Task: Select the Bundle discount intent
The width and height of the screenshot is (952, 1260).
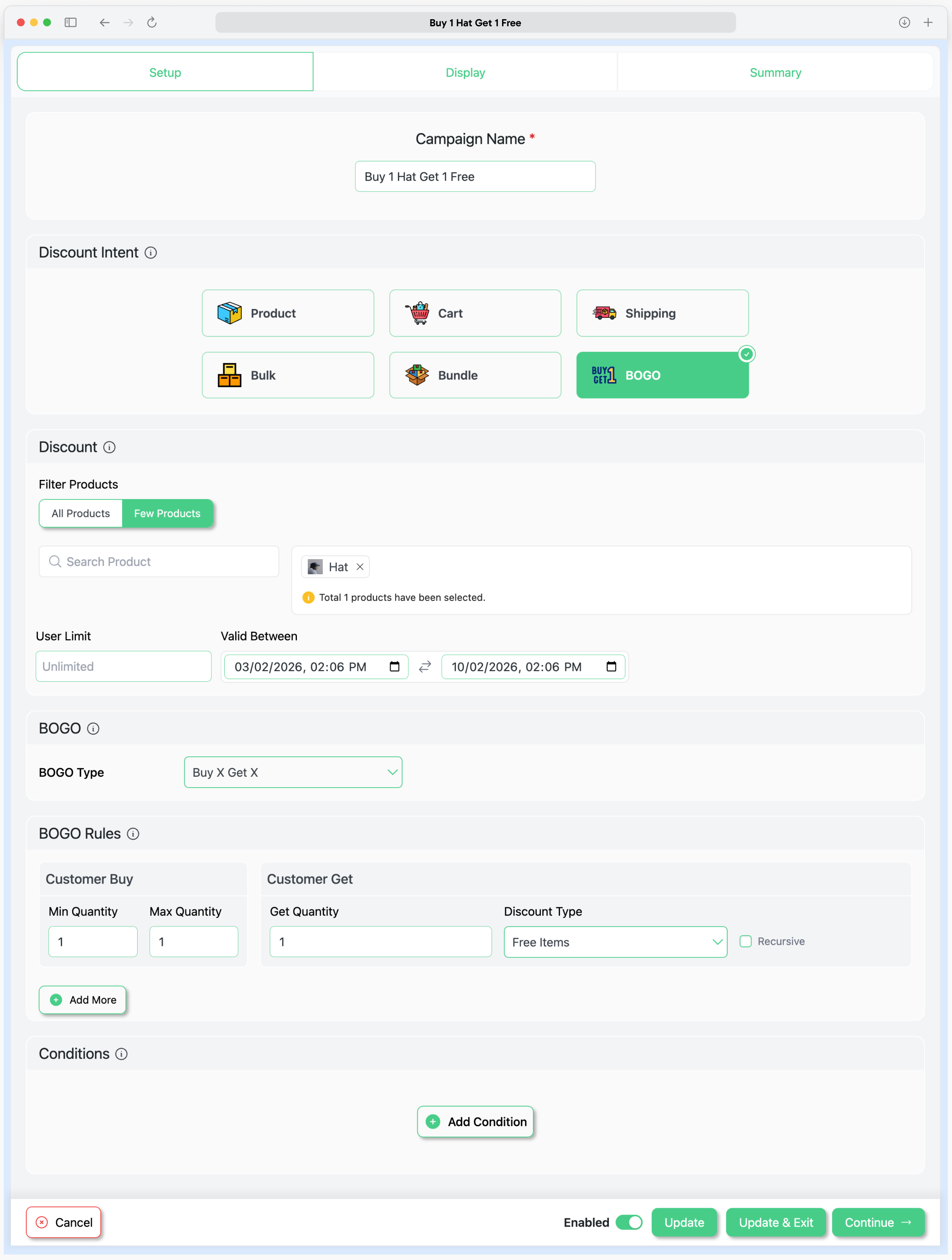Action: coord(475,375)
